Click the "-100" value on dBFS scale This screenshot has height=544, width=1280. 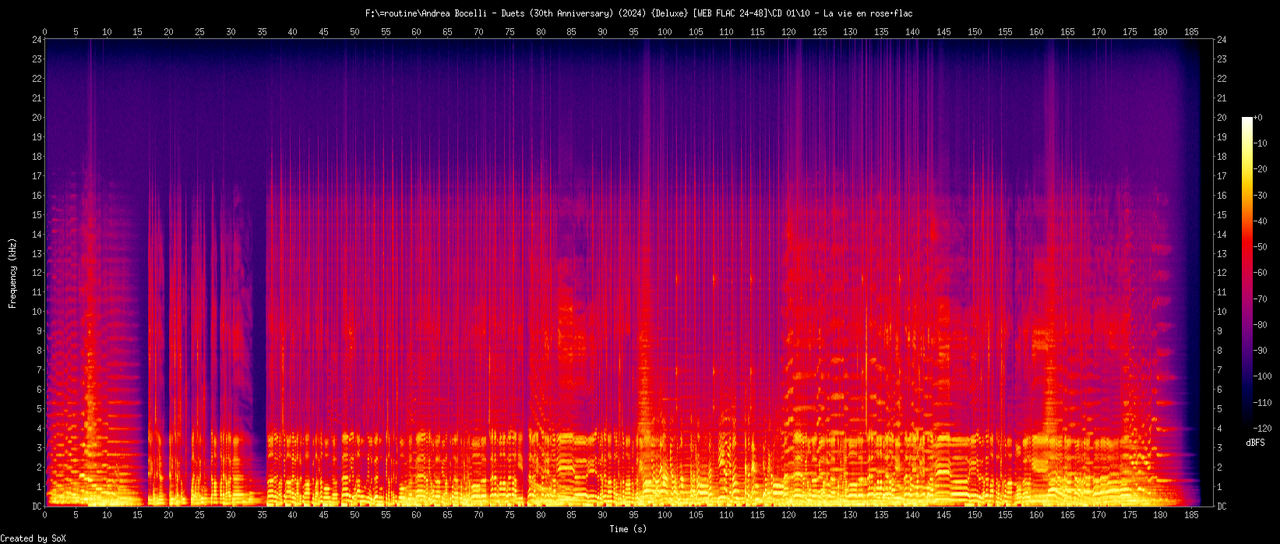(1263, 377)
